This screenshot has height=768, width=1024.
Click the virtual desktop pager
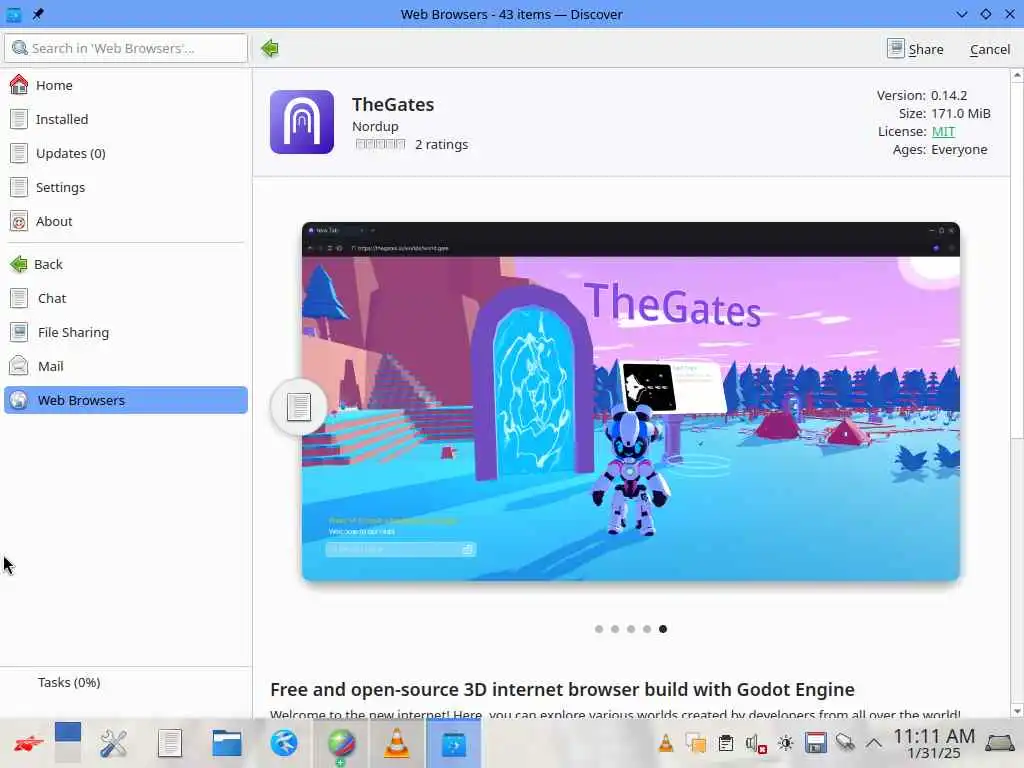coord(68,743)
